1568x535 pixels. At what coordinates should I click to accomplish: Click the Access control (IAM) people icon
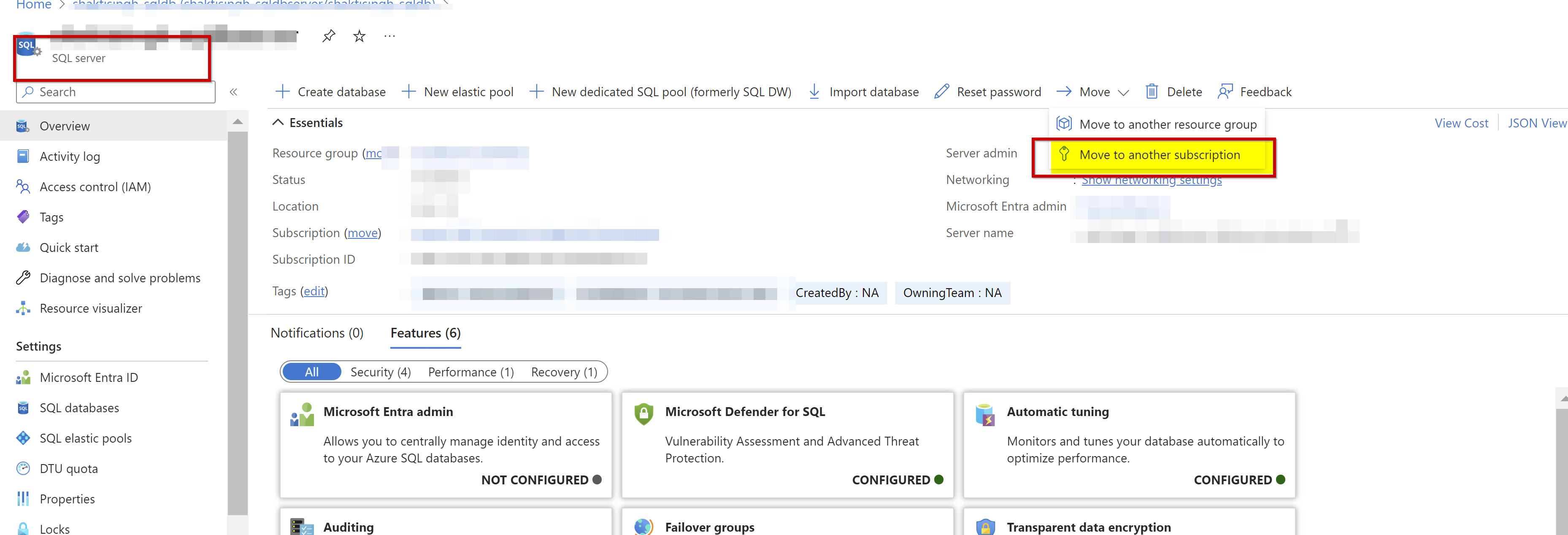(23, 187)
